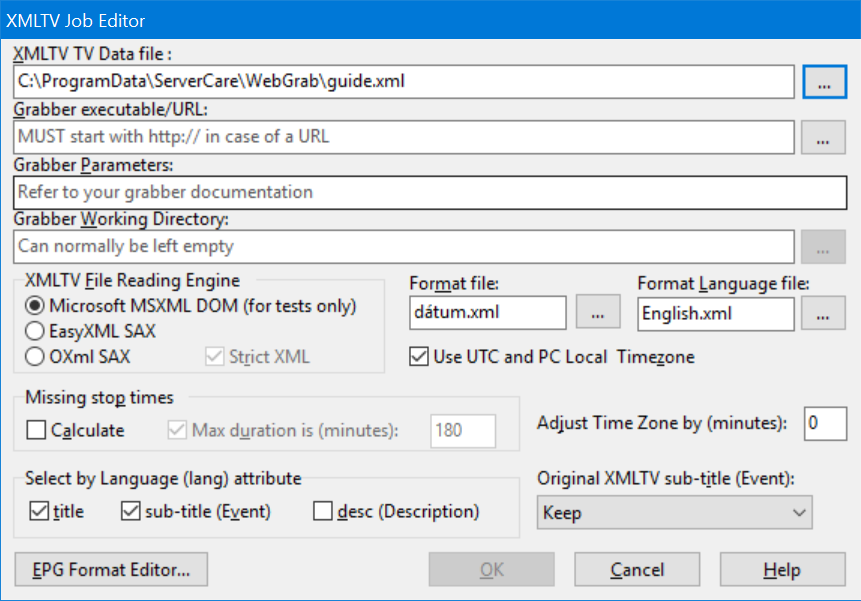Viewport: 861px width, 601px height.
Task: Browse for Format file dátum.xml
Action: pos(598,311)
